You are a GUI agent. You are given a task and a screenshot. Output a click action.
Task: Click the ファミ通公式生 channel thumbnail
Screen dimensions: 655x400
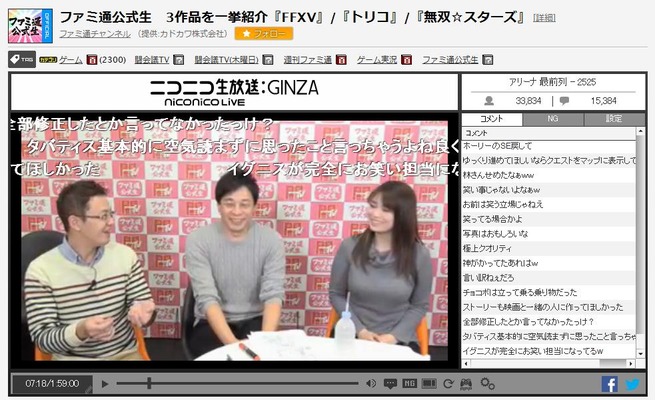click(x=30, y=25)
